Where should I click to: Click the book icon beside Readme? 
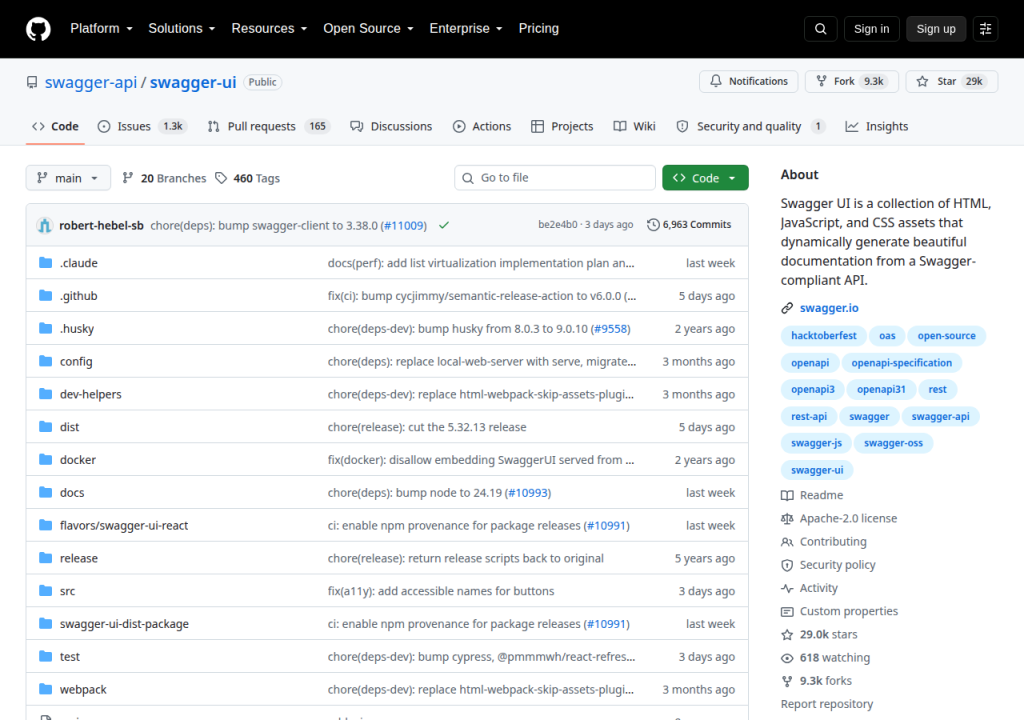(x=787, y=495)
